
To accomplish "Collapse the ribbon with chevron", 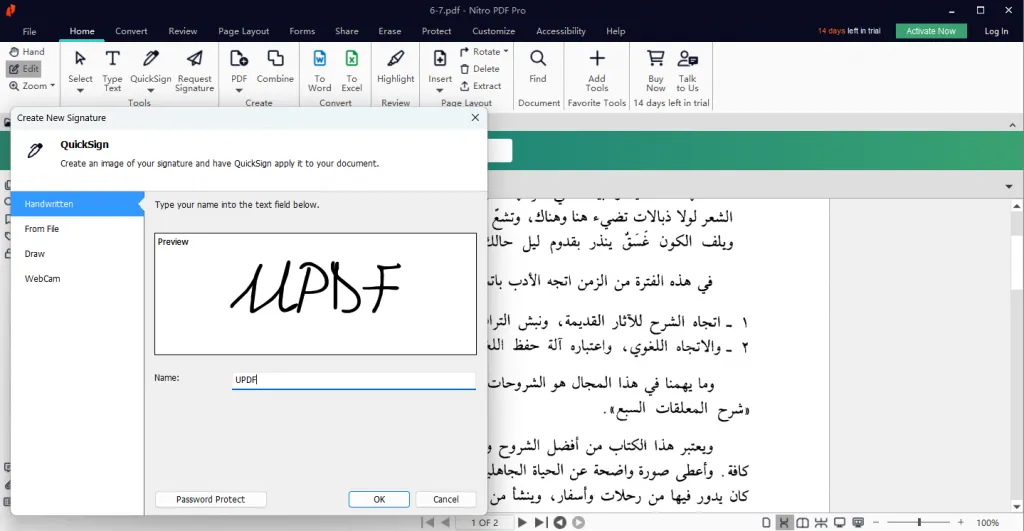I will 1013,125.
